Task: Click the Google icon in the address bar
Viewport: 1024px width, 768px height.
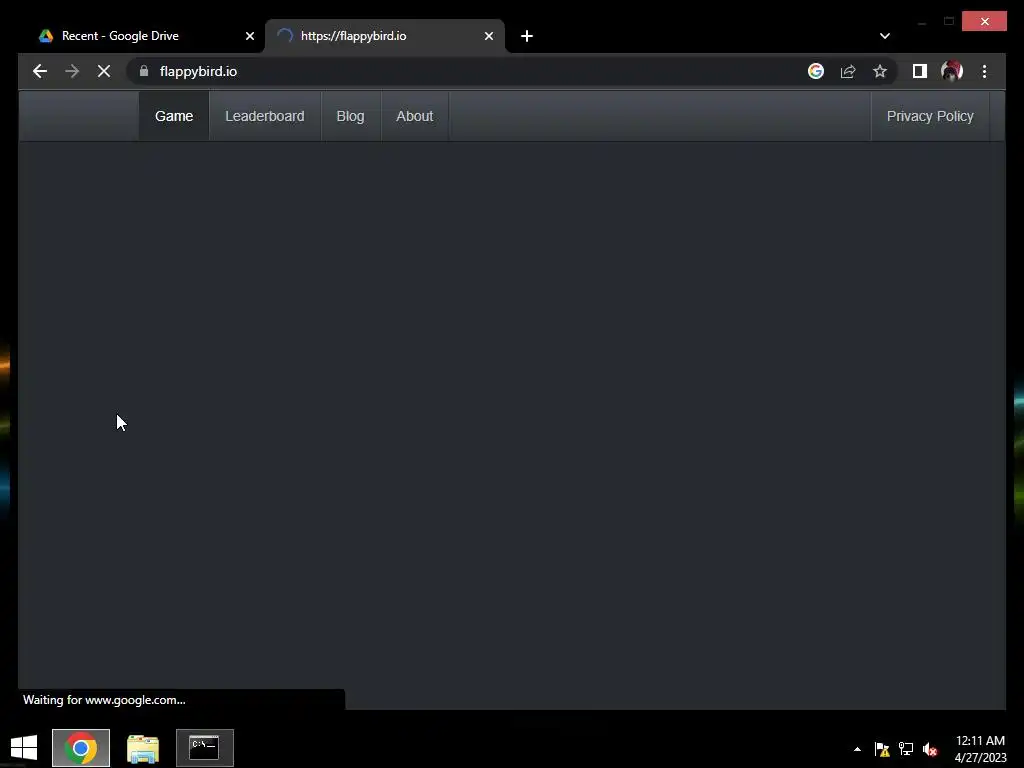Action: click(x=816, y=71)
